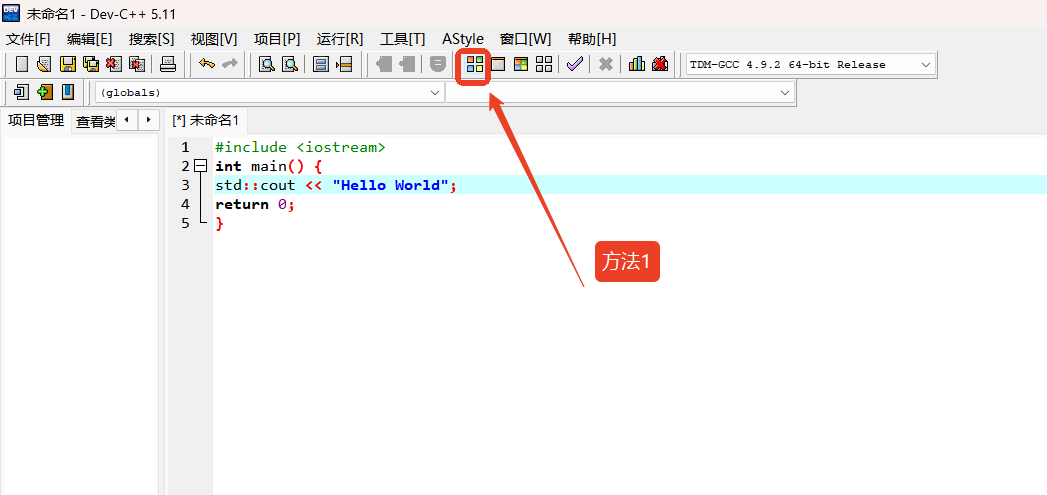Open Replace with the second magnifier icon
Image resolution: width=1047 pixels, height=495 pixels.
pyautogui.click(x=290, y=64)
